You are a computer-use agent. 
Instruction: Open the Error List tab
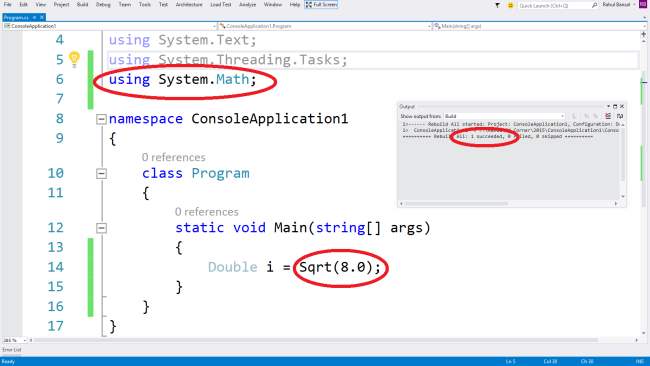[12, 350]
